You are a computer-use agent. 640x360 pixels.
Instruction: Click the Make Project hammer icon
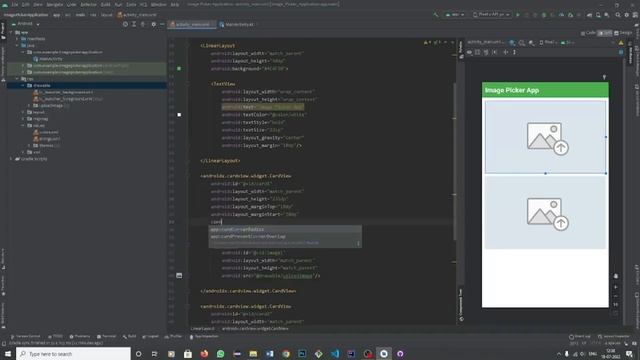pyautogui.click(x=436, y=15)
